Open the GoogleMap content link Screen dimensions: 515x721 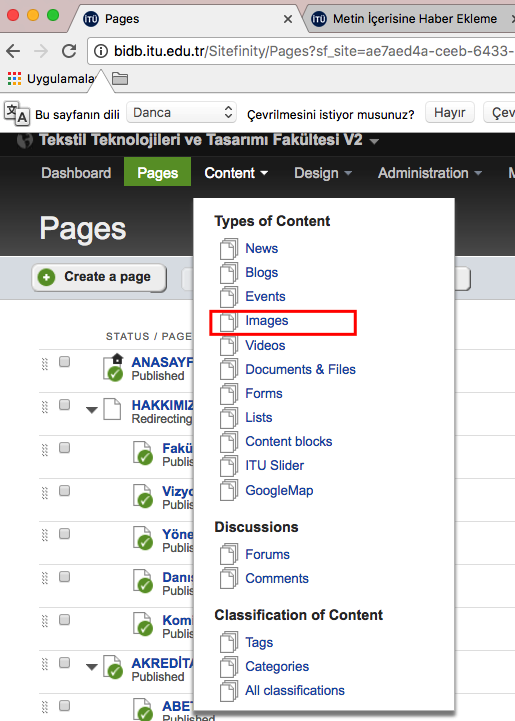tap(279, 491)
